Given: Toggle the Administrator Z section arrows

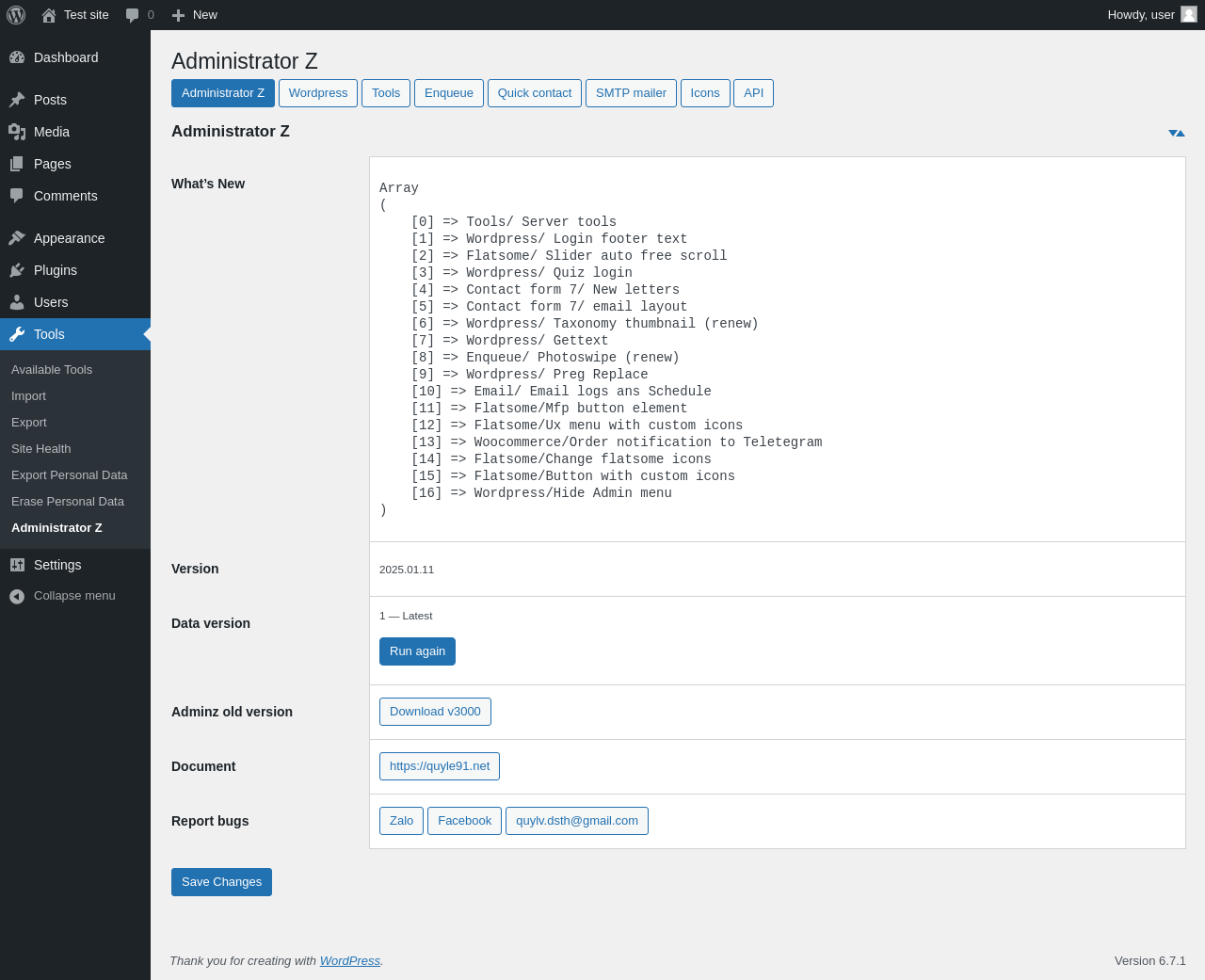Looking at the screenshot, I should coord(1176,133).
